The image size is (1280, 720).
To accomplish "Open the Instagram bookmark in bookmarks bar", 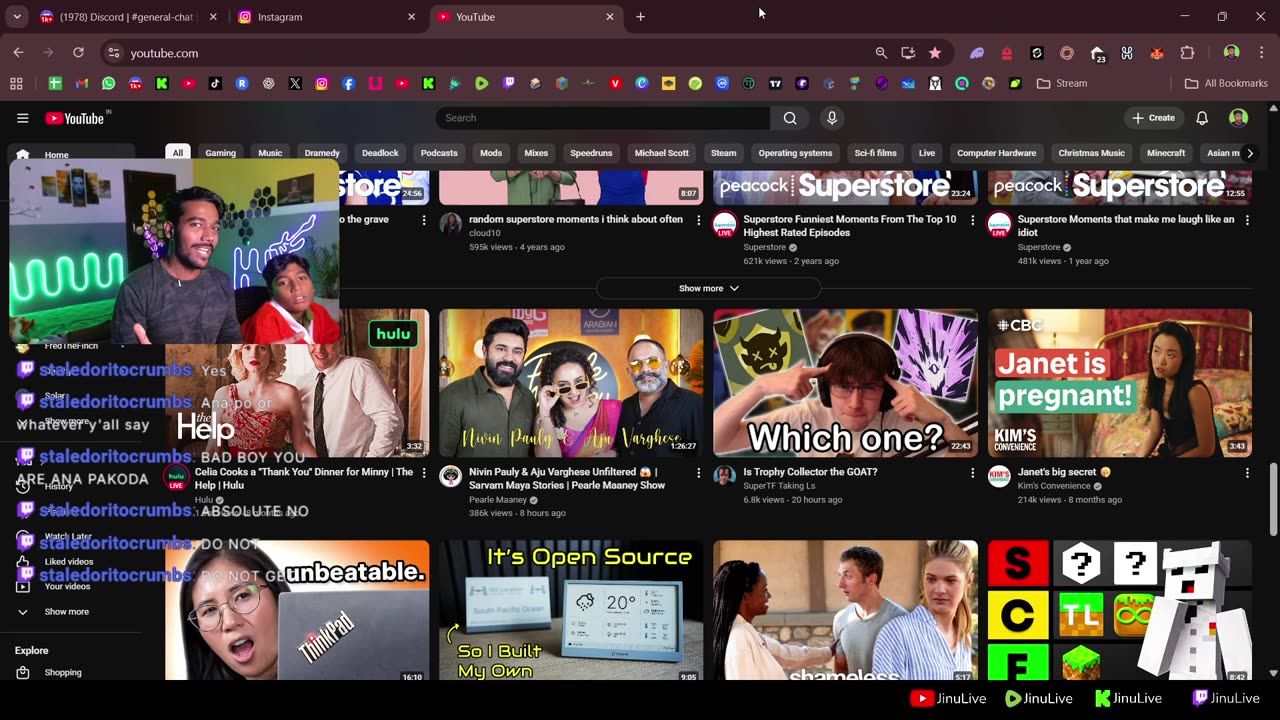I will pyautogui.click(x=322, y=84).
